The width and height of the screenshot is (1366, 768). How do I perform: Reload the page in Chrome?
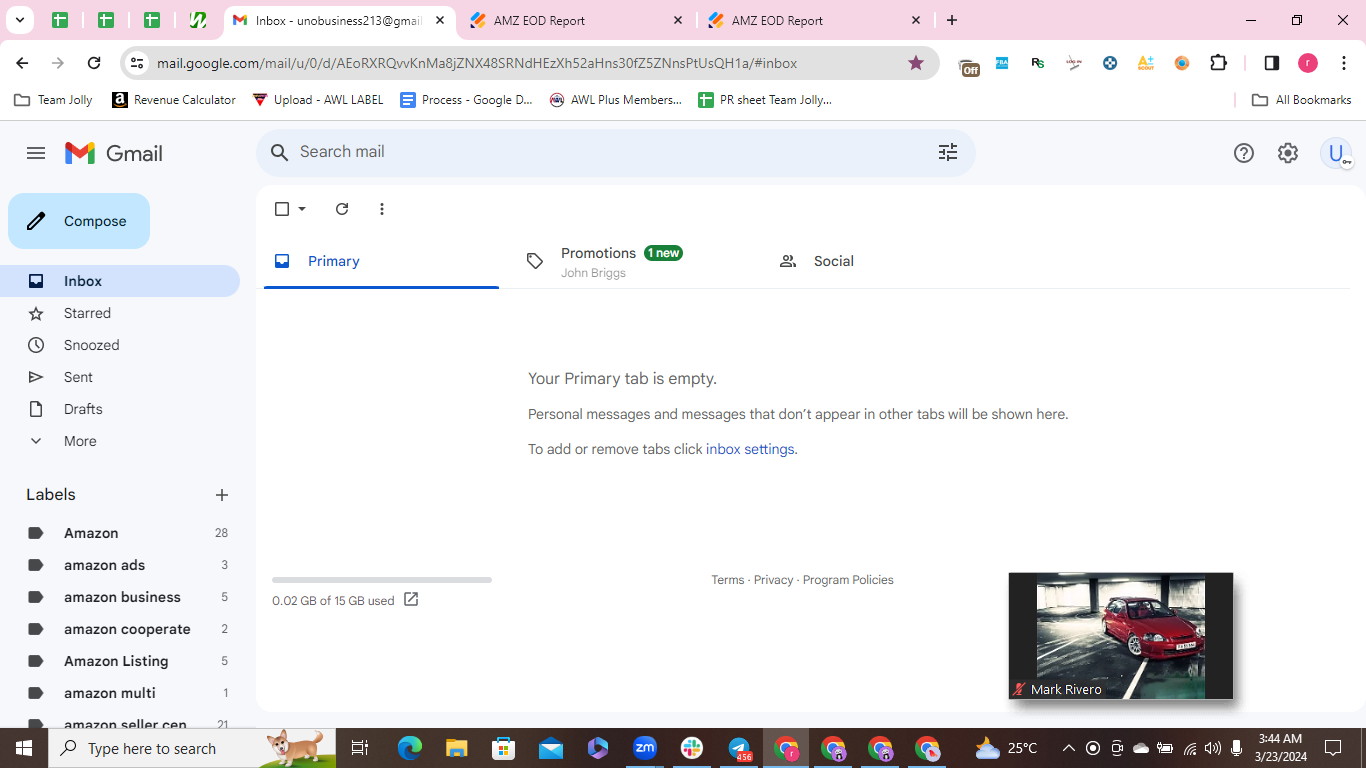pos(94,63)
